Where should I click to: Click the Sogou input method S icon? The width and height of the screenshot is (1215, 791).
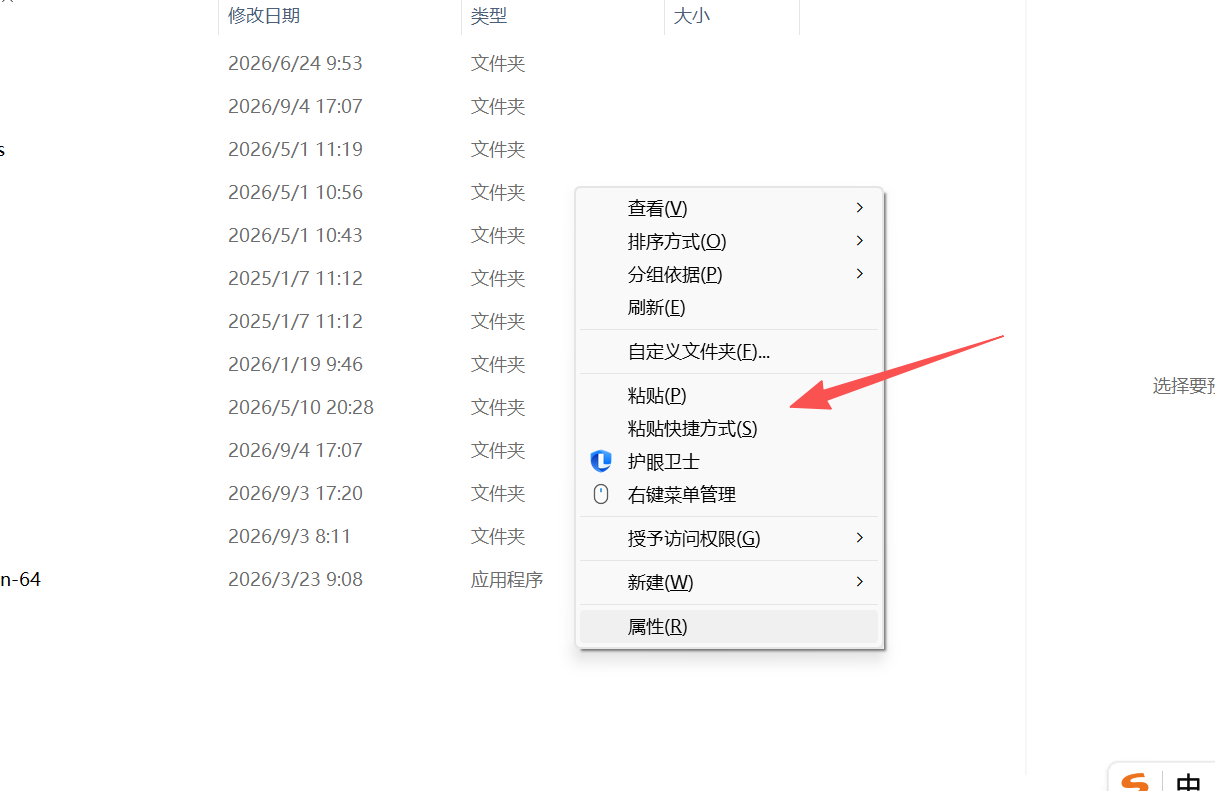pyautogui.click(x=1136, y=782)
